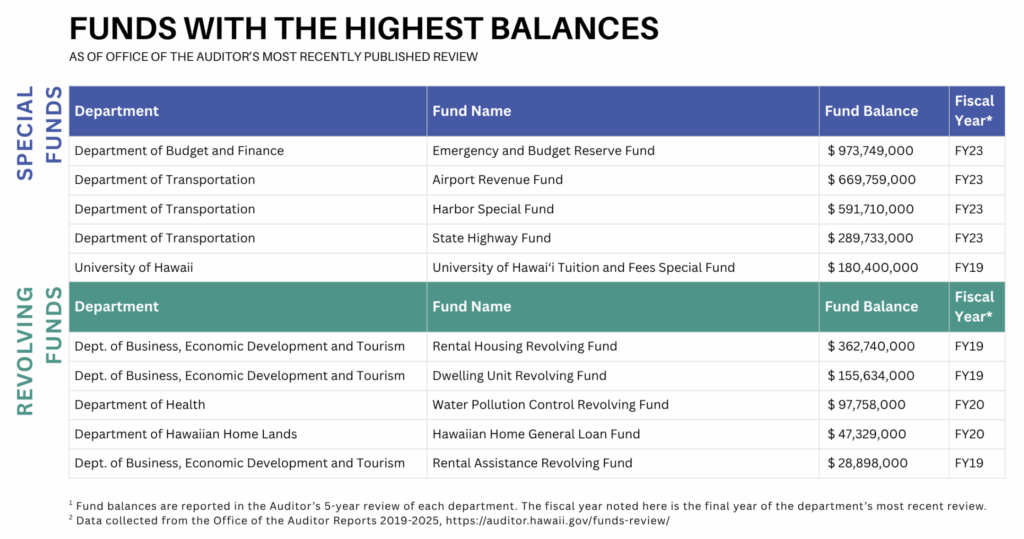Click the Special Funds 'Fund Balance' header
The width and height of the screenshot is (1024, 539).
pos(871,111)
